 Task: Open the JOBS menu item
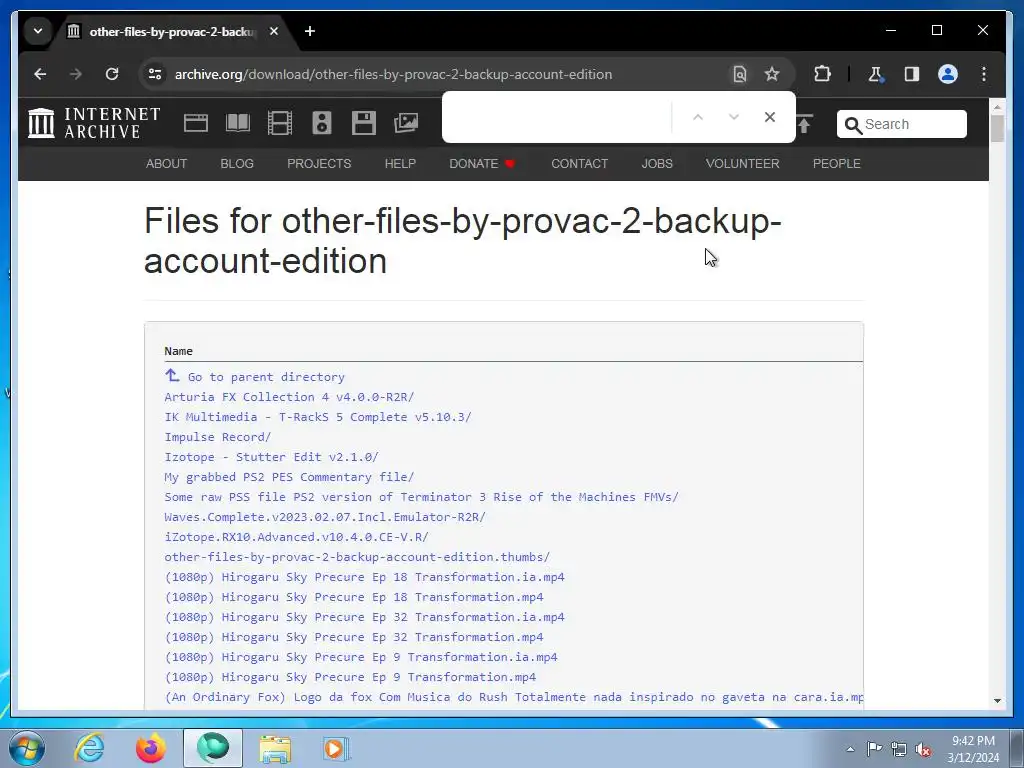657,164
